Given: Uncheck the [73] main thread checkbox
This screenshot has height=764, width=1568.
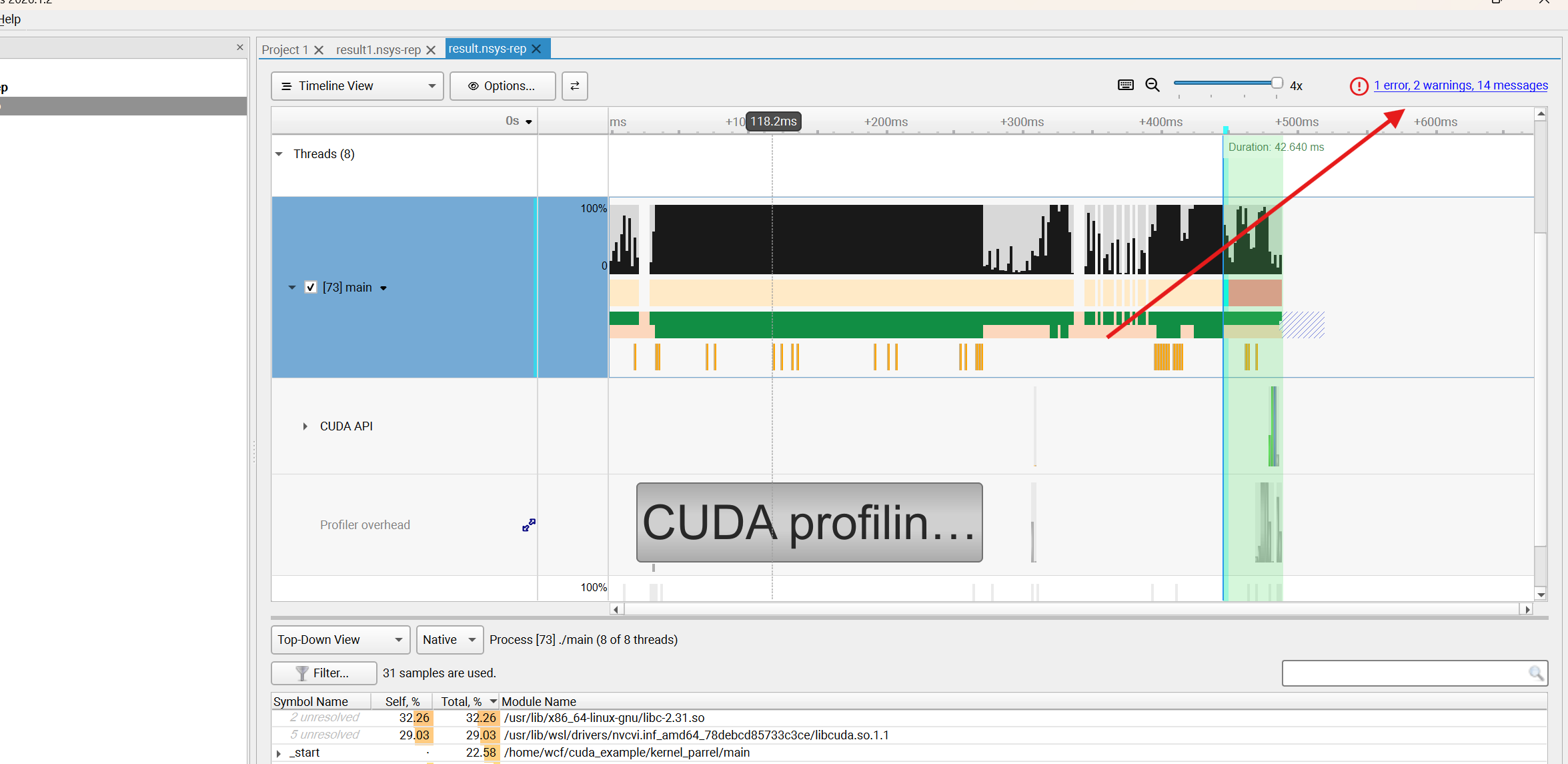Looking at the screenshot, I should pyautogui.click(x=311, y=288).
